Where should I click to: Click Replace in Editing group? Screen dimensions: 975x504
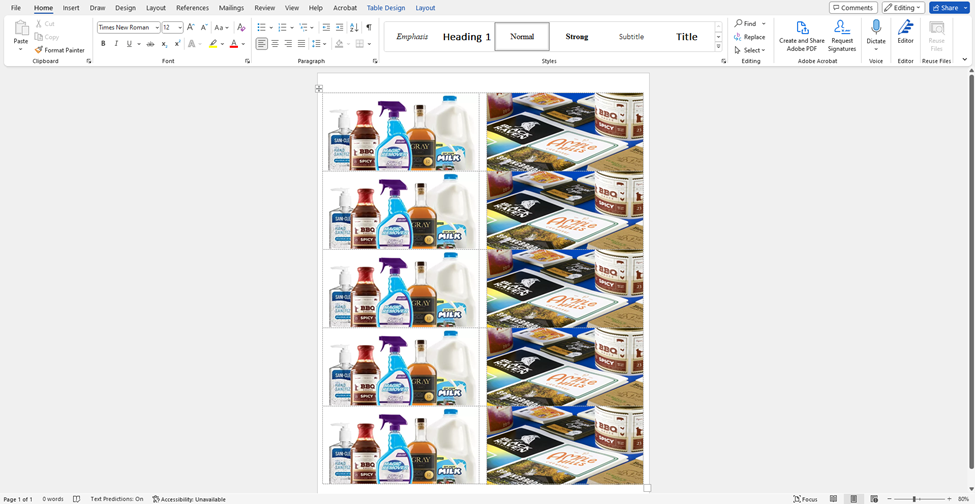point(749,37)
